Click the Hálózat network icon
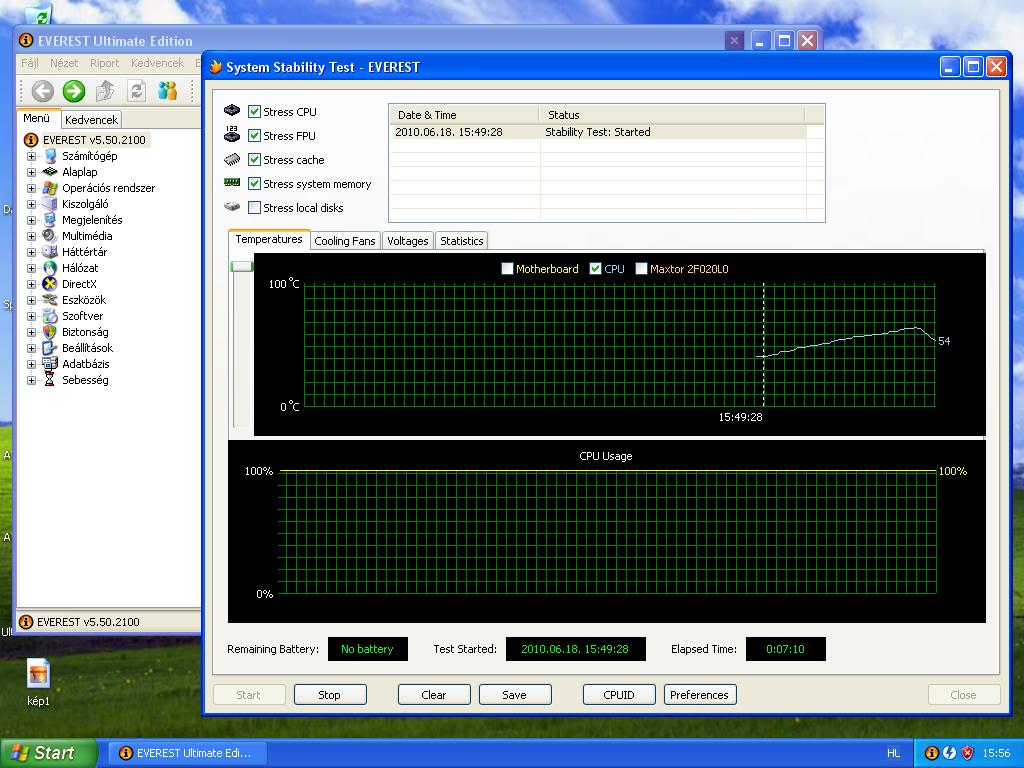Image resolution: width=1024 pixels, height=768 pixels. (x=50, y=268)
